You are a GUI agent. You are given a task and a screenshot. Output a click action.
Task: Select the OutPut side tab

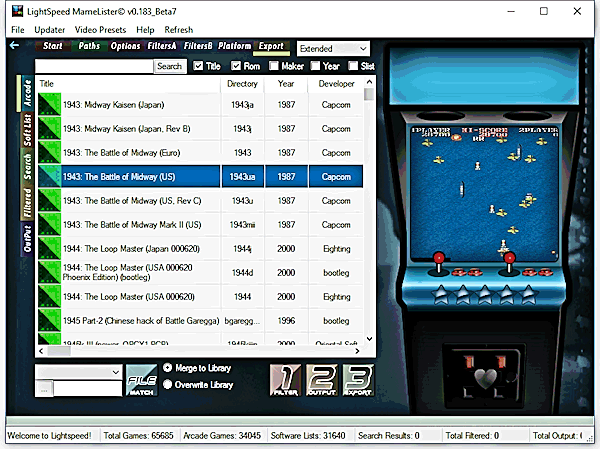[x=27, y=240]
